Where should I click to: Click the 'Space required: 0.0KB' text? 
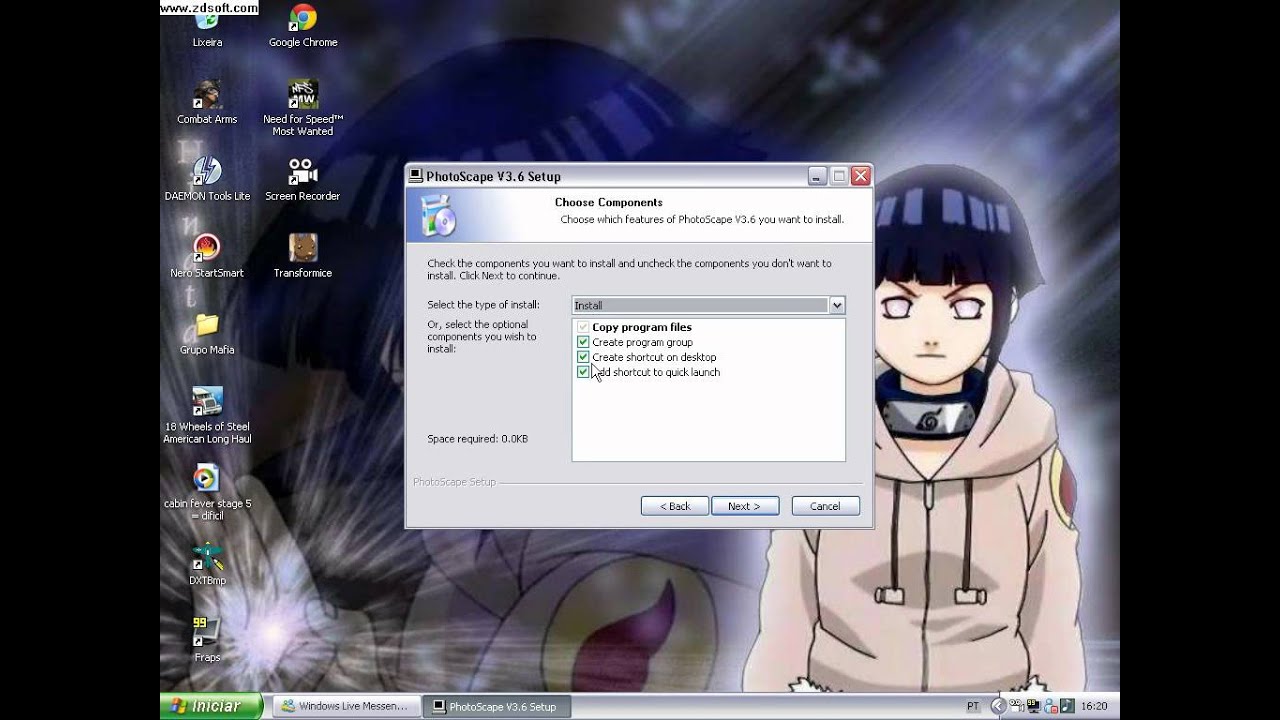pos(477,439)
